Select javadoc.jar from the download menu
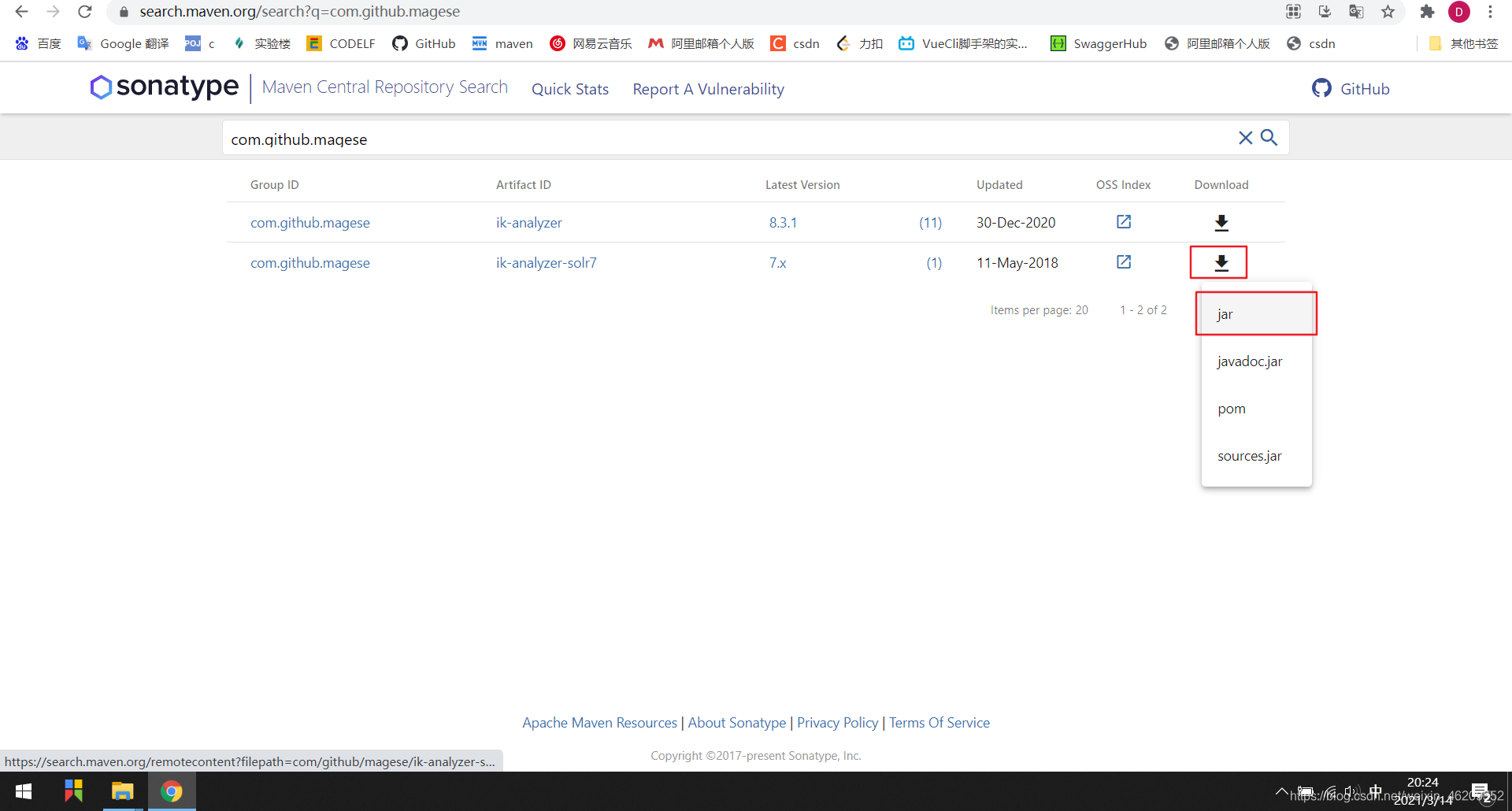Viewport: 1512px width, 811px height. [1257, 361]
